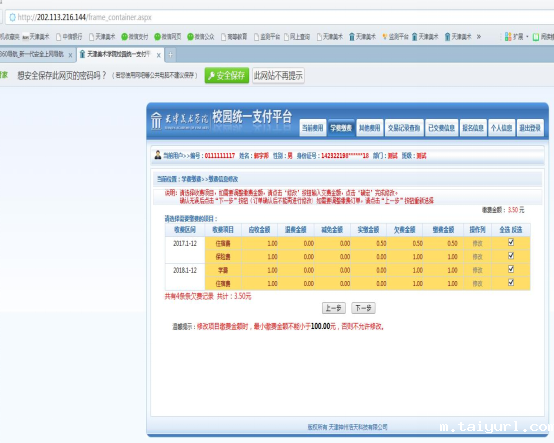Click the current user avatar icon
The width and height of the screenshot is (554, 443).
click(158, 155)
